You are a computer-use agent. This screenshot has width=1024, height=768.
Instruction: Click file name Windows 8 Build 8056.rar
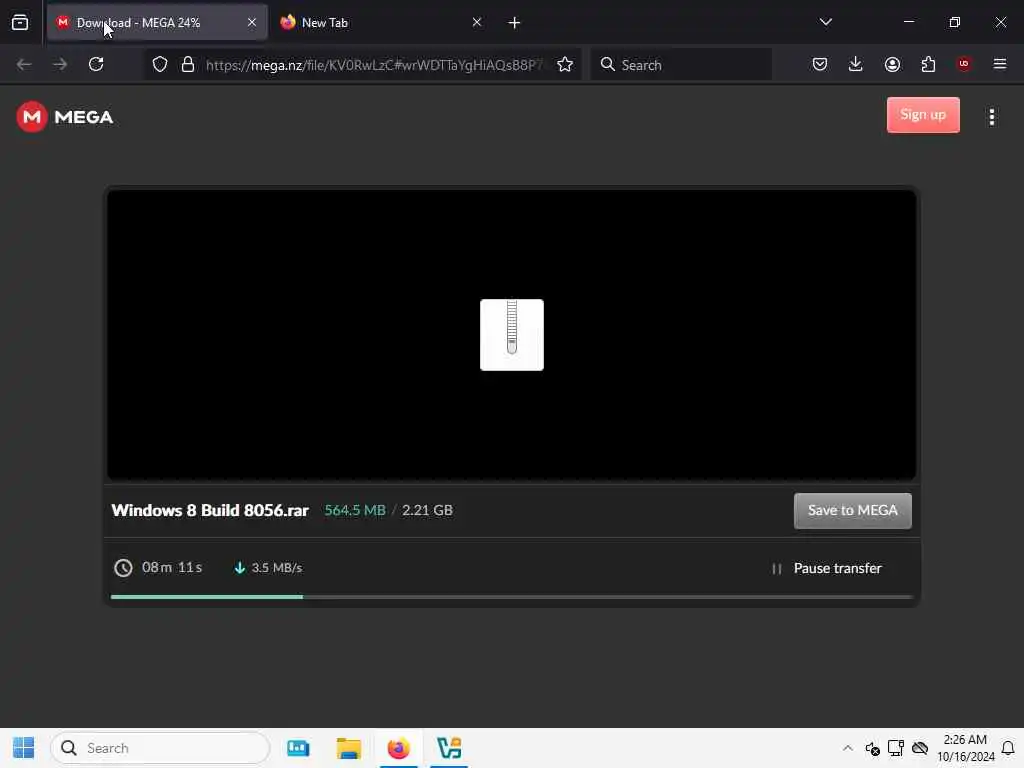(210, 511)
